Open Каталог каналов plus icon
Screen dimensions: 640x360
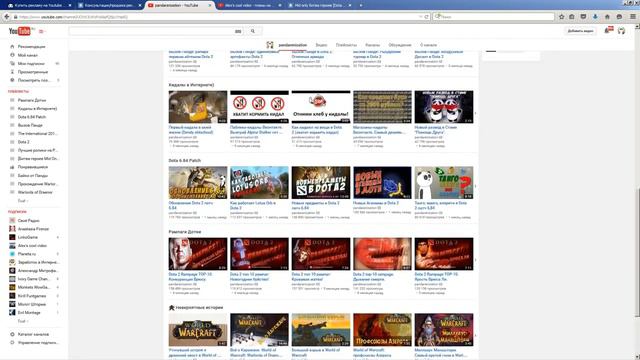(x=12, y=334)
